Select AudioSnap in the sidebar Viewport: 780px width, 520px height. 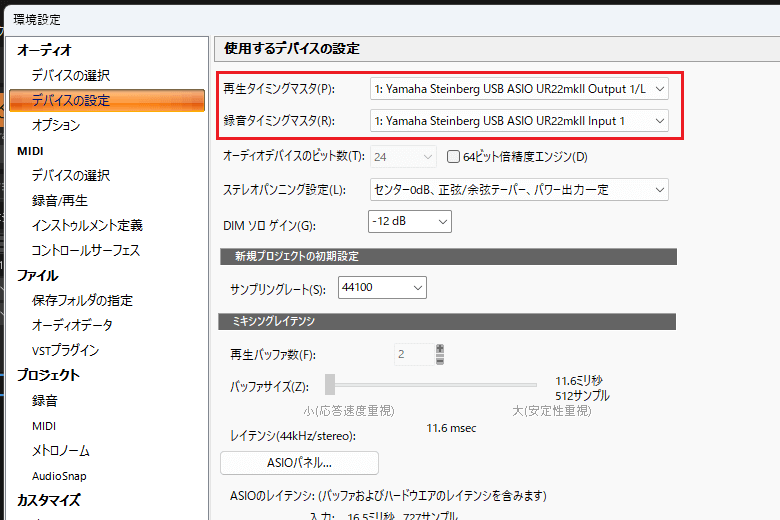click(59, 476)
